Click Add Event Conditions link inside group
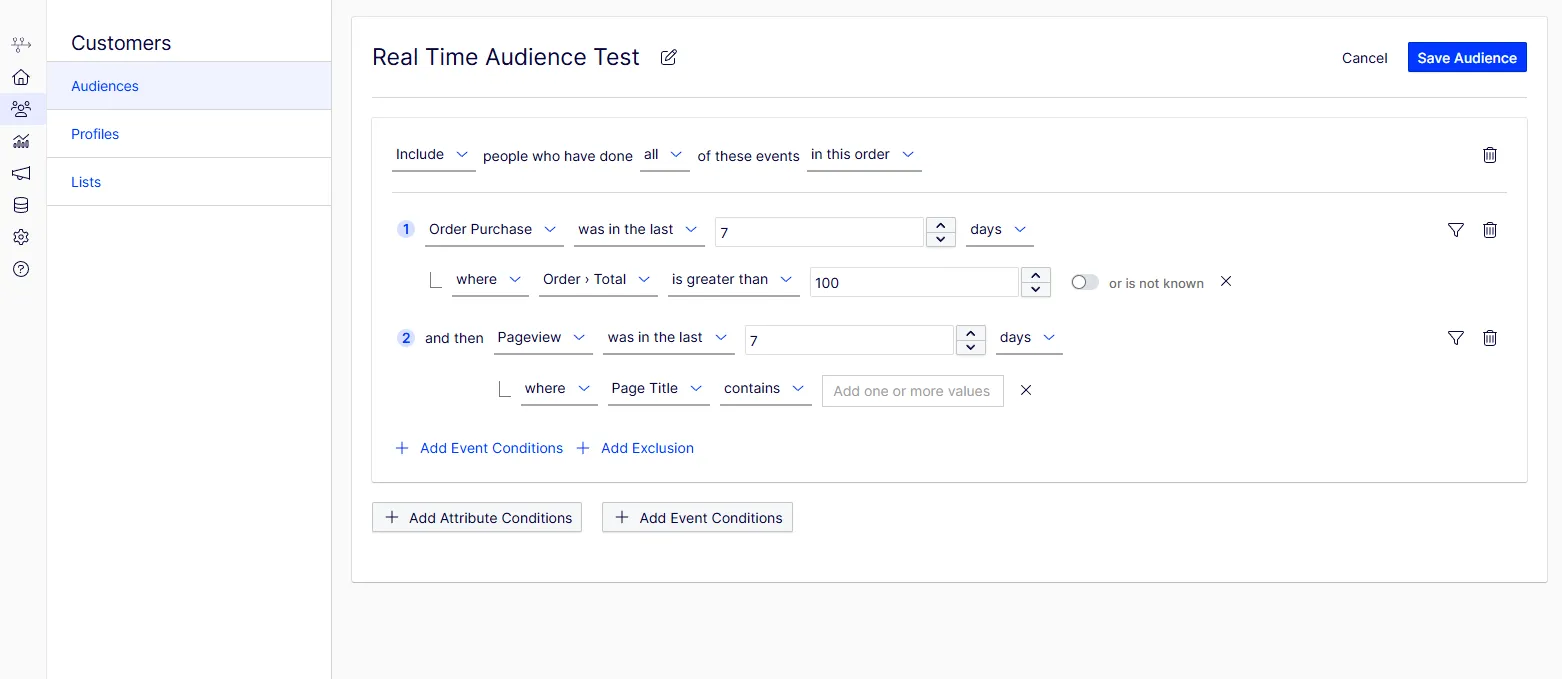Viewport: 1562px width, 679px height. point(480,448)
